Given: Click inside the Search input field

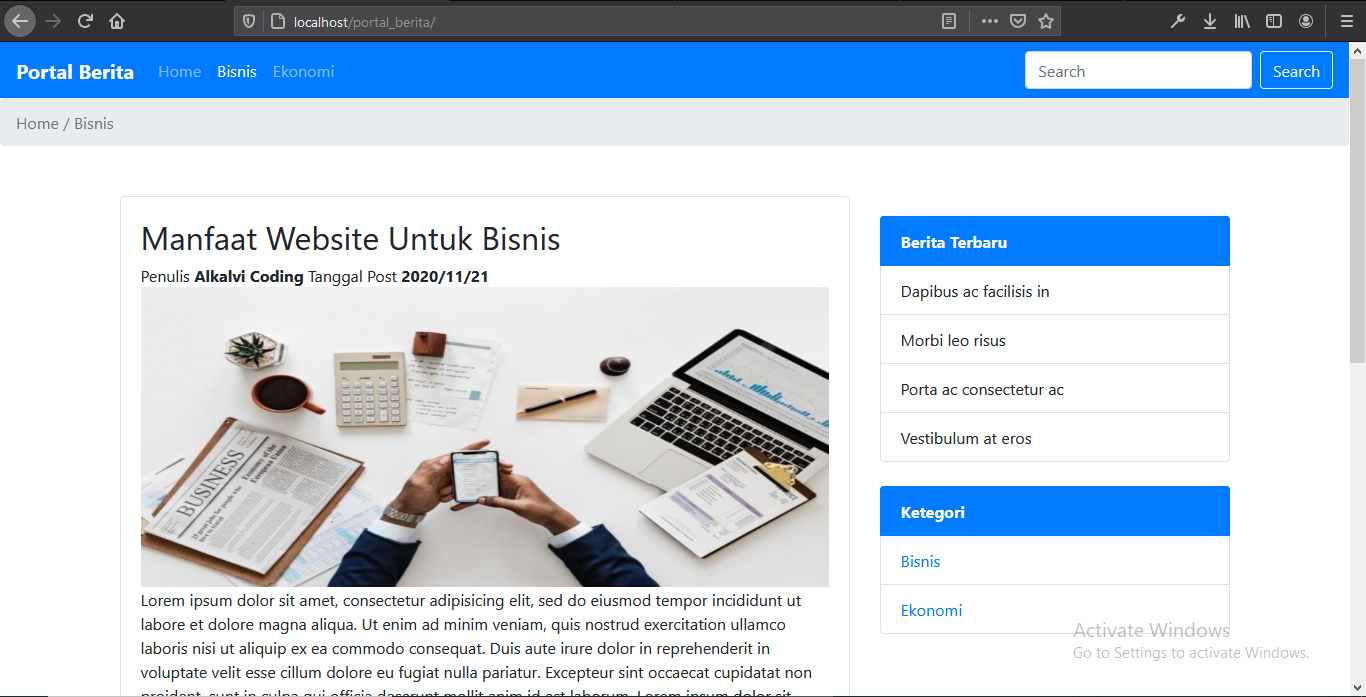Looking at the screenshot, I should 1138,70.
